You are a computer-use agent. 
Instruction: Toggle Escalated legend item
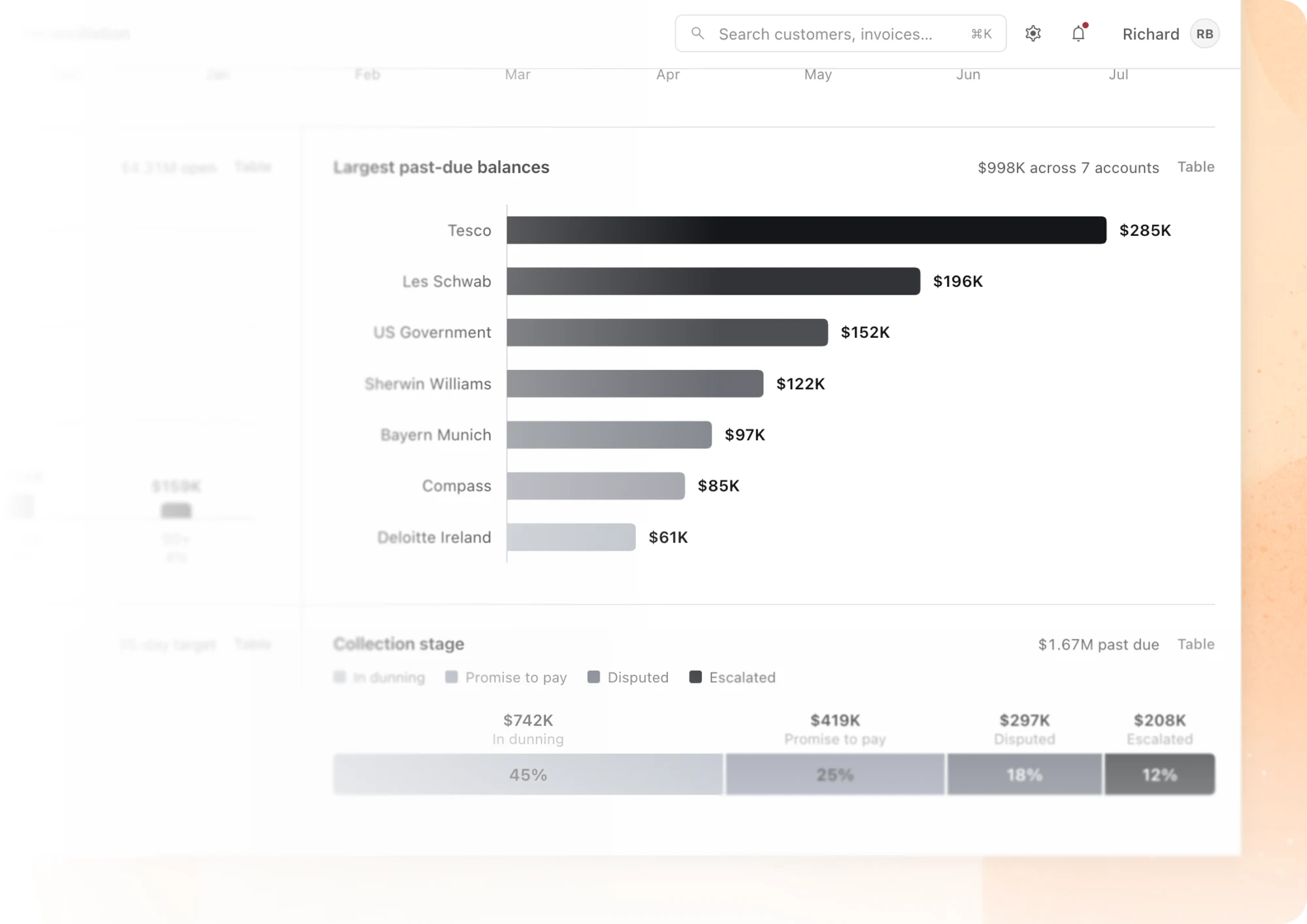(x=733, y=677)
